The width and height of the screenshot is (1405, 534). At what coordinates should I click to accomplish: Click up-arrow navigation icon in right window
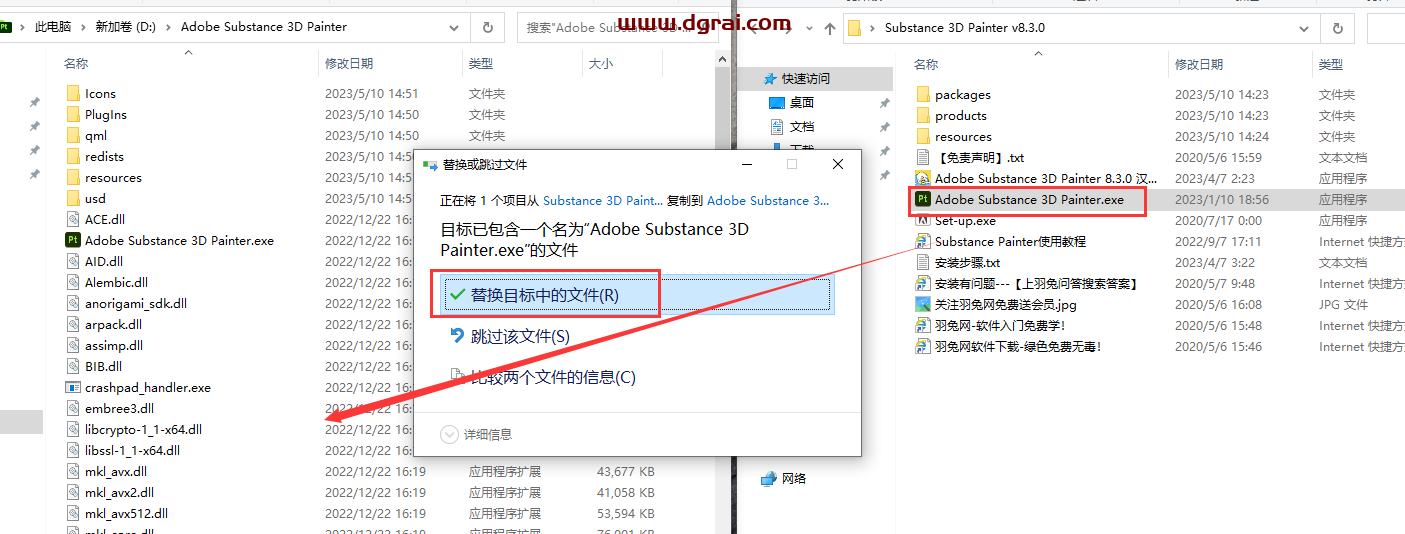[828, 28]
